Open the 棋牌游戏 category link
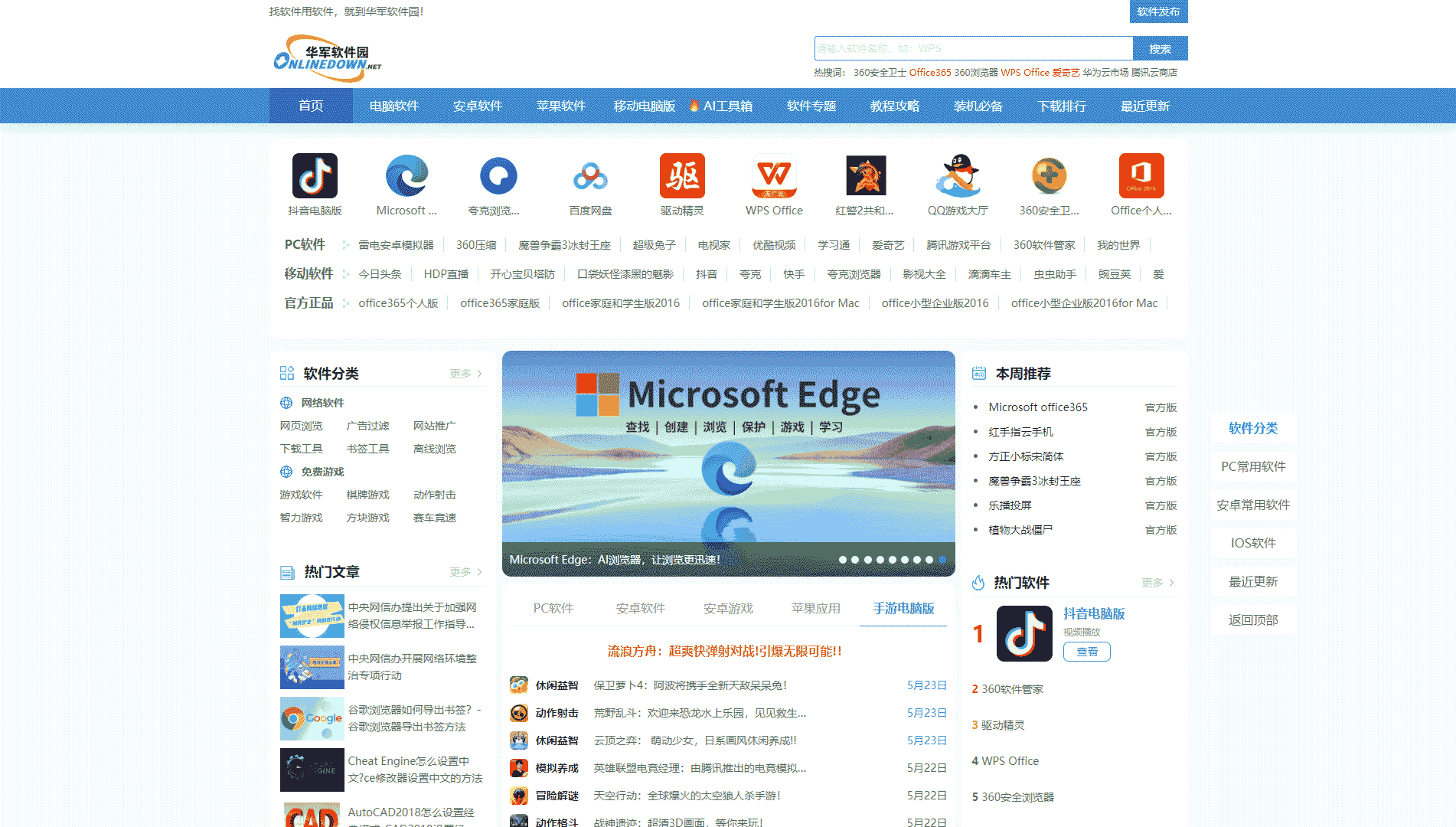Viewport: 1456px width, 827px height. [x=368, y=495]
